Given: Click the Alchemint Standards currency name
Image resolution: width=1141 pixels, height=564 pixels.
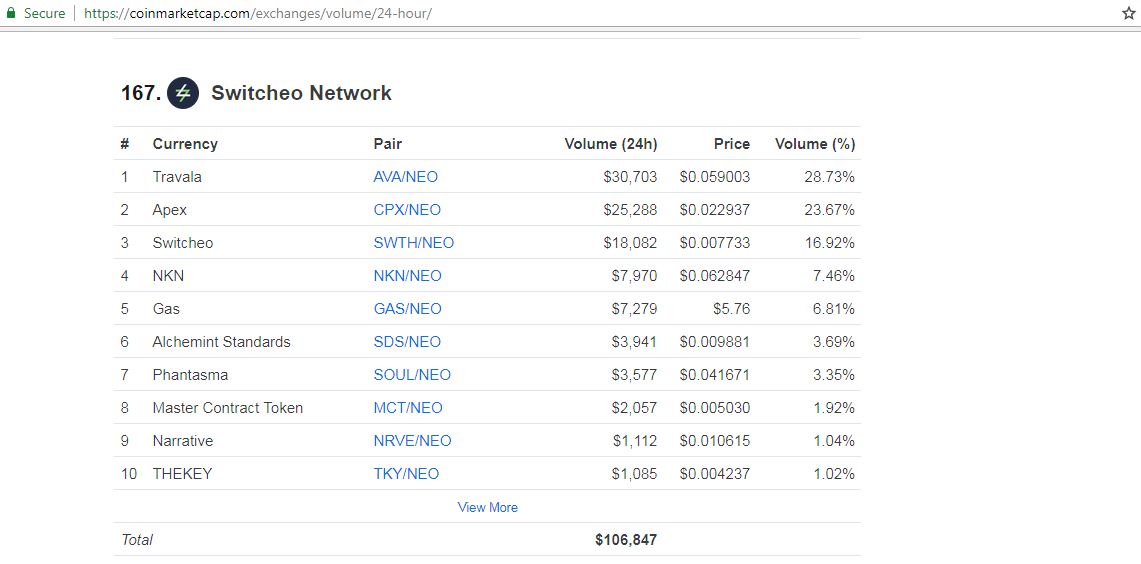Looking at the screenshot, I should (x=221, y=341).
